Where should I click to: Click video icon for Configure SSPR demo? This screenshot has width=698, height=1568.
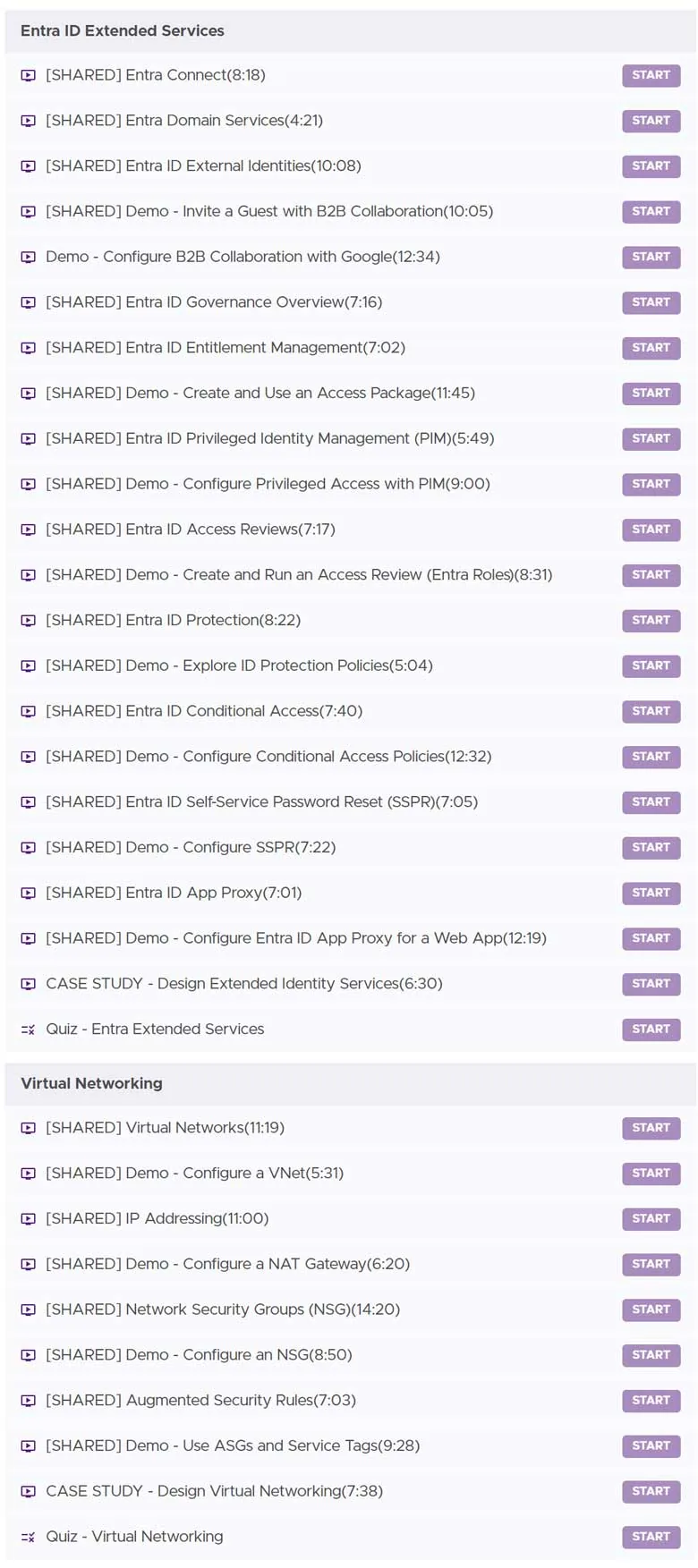[29, 847]
